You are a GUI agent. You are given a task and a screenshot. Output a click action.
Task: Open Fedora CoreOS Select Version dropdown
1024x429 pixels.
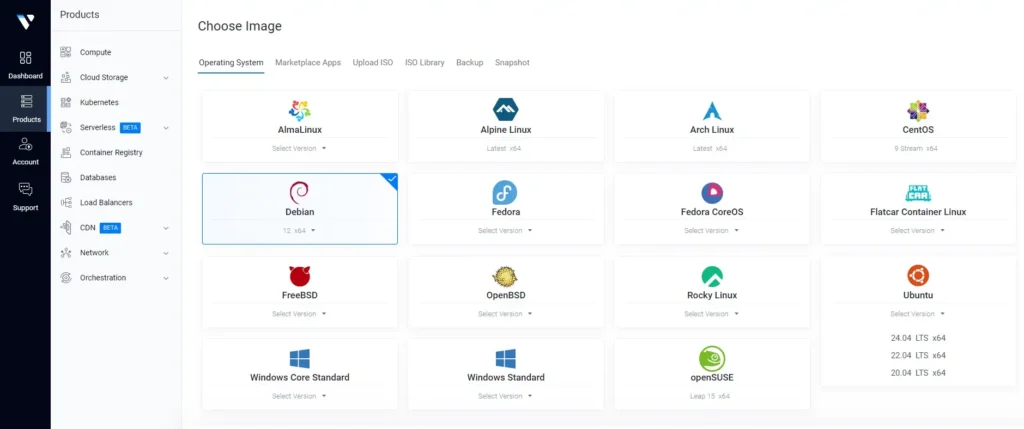(x=711, y=230)
